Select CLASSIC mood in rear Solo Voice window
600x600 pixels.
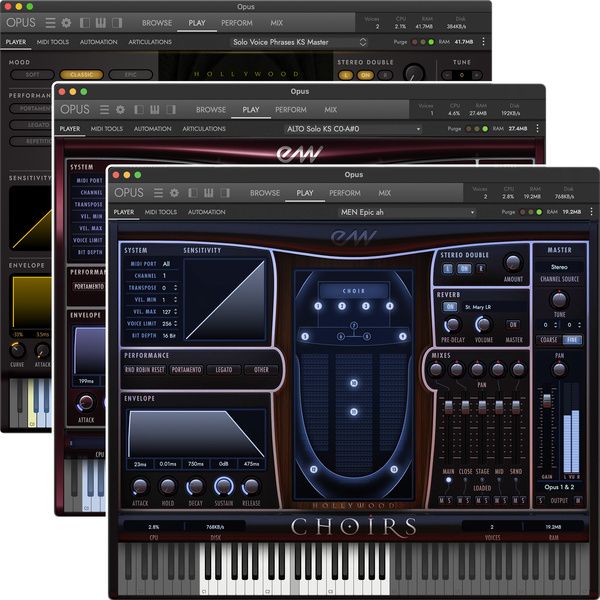(82, 75)
